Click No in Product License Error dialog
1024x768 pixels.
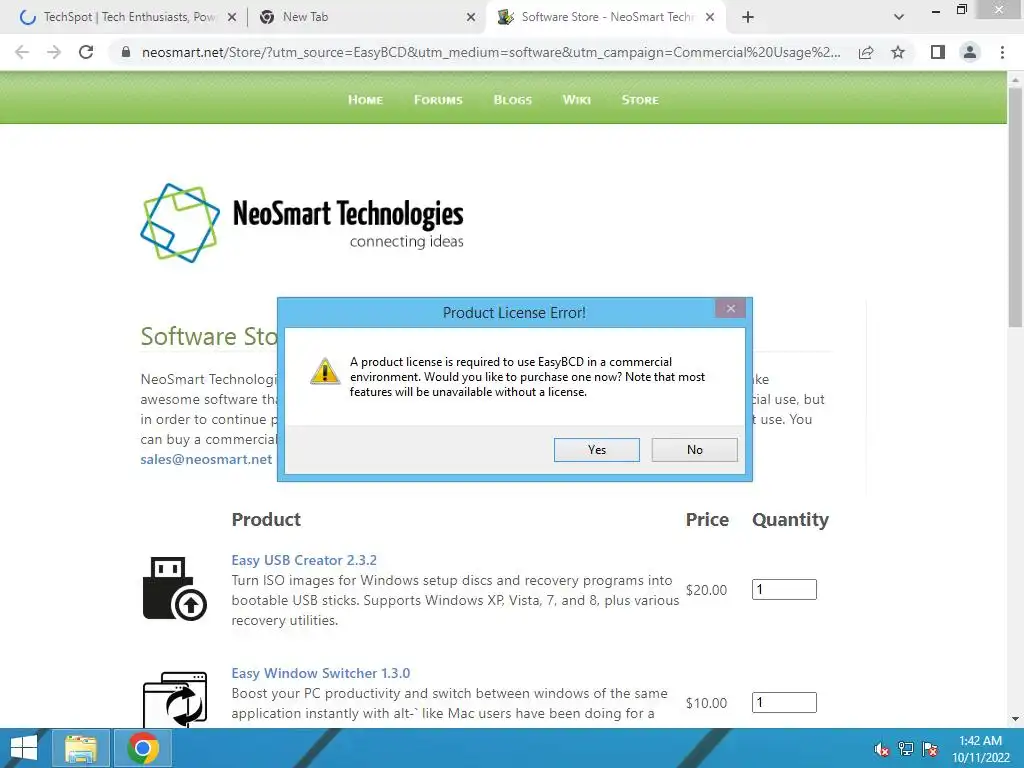tap(694, 450)
